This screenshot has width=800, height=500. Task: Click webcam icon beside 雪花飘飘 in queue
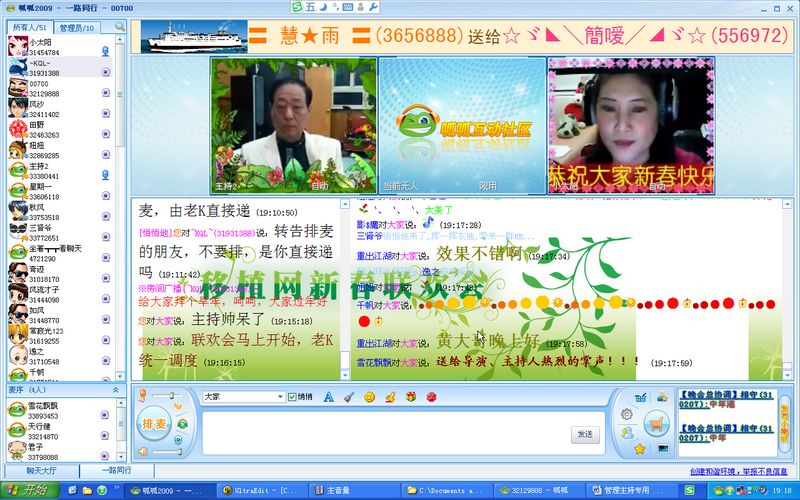coord(105,415)
